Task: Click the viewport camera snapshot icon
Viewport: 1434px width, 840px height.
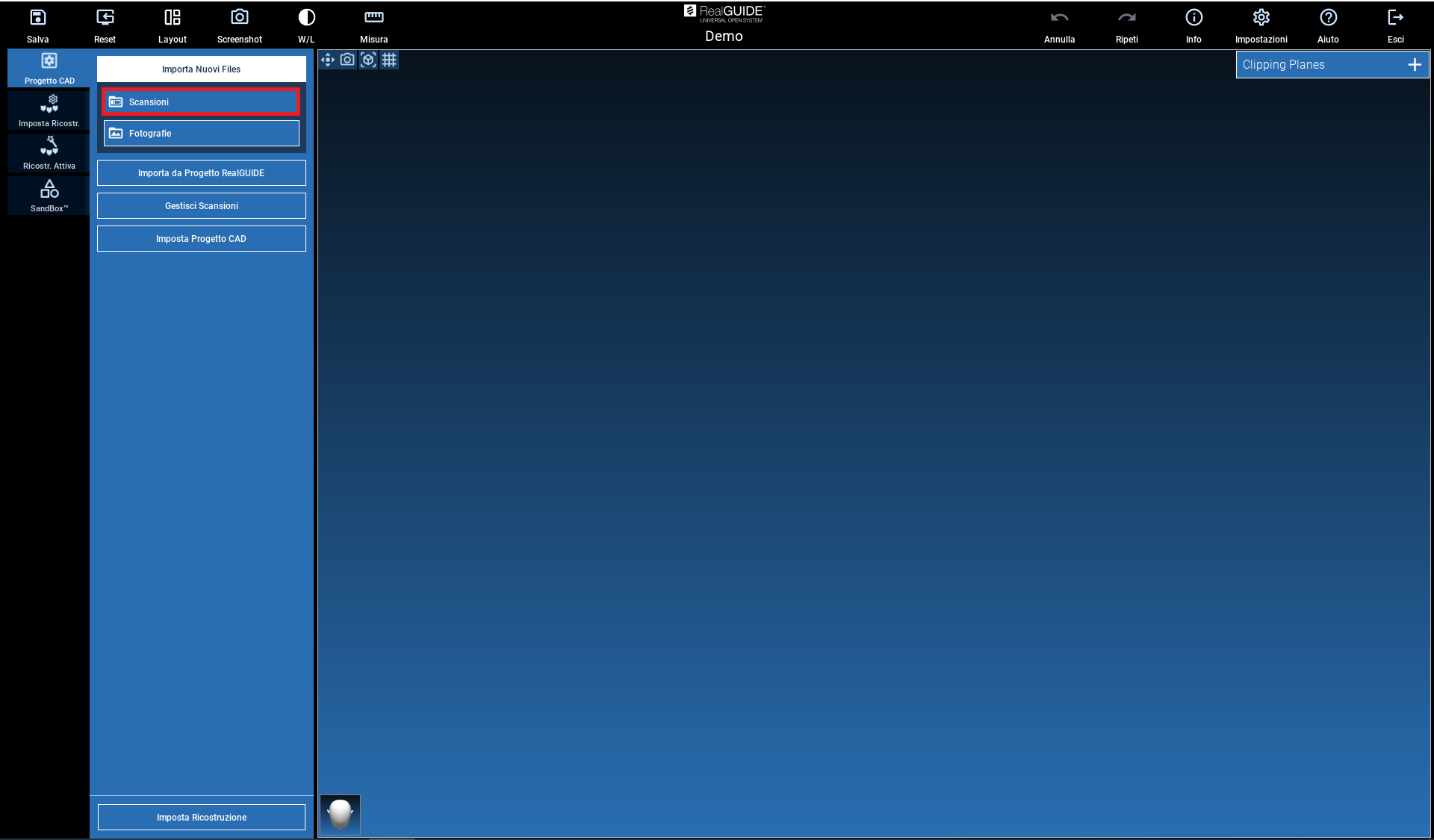Action: [347, 60]
